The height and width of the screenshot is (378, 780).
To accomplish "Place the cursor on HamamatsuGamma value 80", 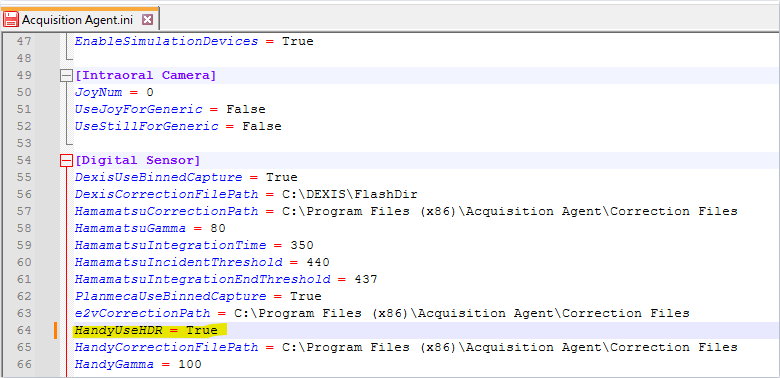I will point(218,229).
